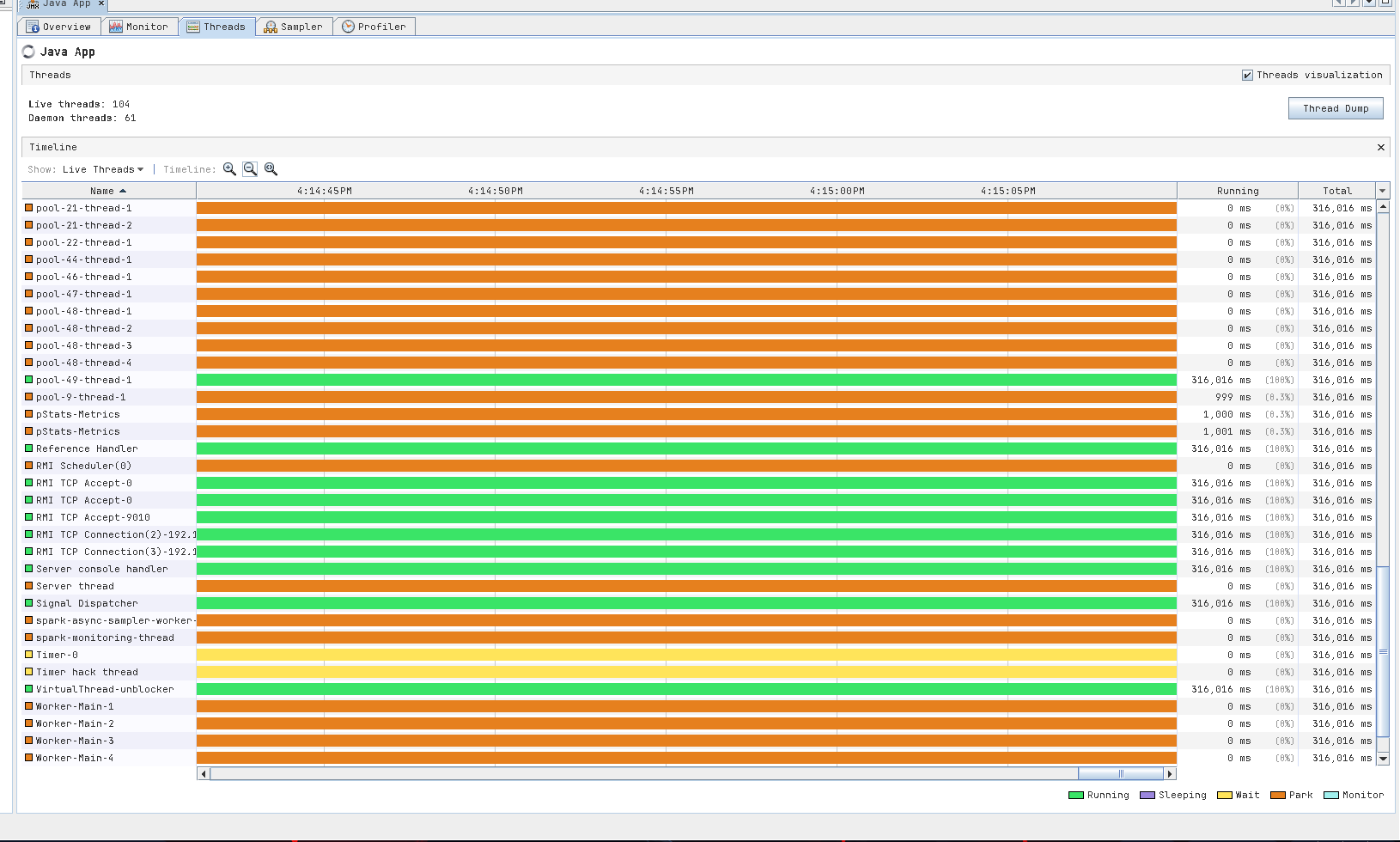Select the Threads tab
1400x842 pixels.
tap(216, 27)
